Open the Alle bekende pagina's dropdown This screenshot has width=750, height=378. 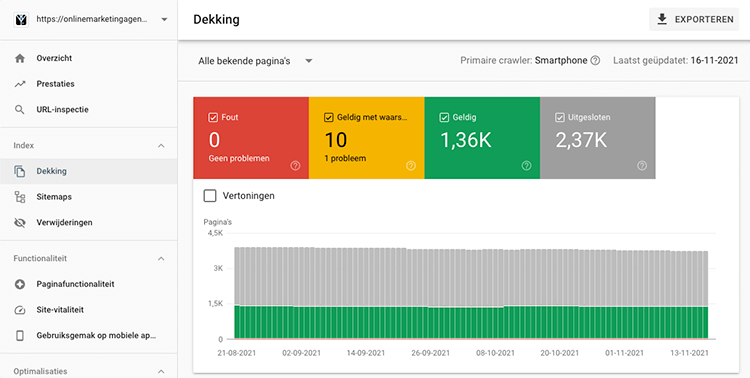pos(255,61)
